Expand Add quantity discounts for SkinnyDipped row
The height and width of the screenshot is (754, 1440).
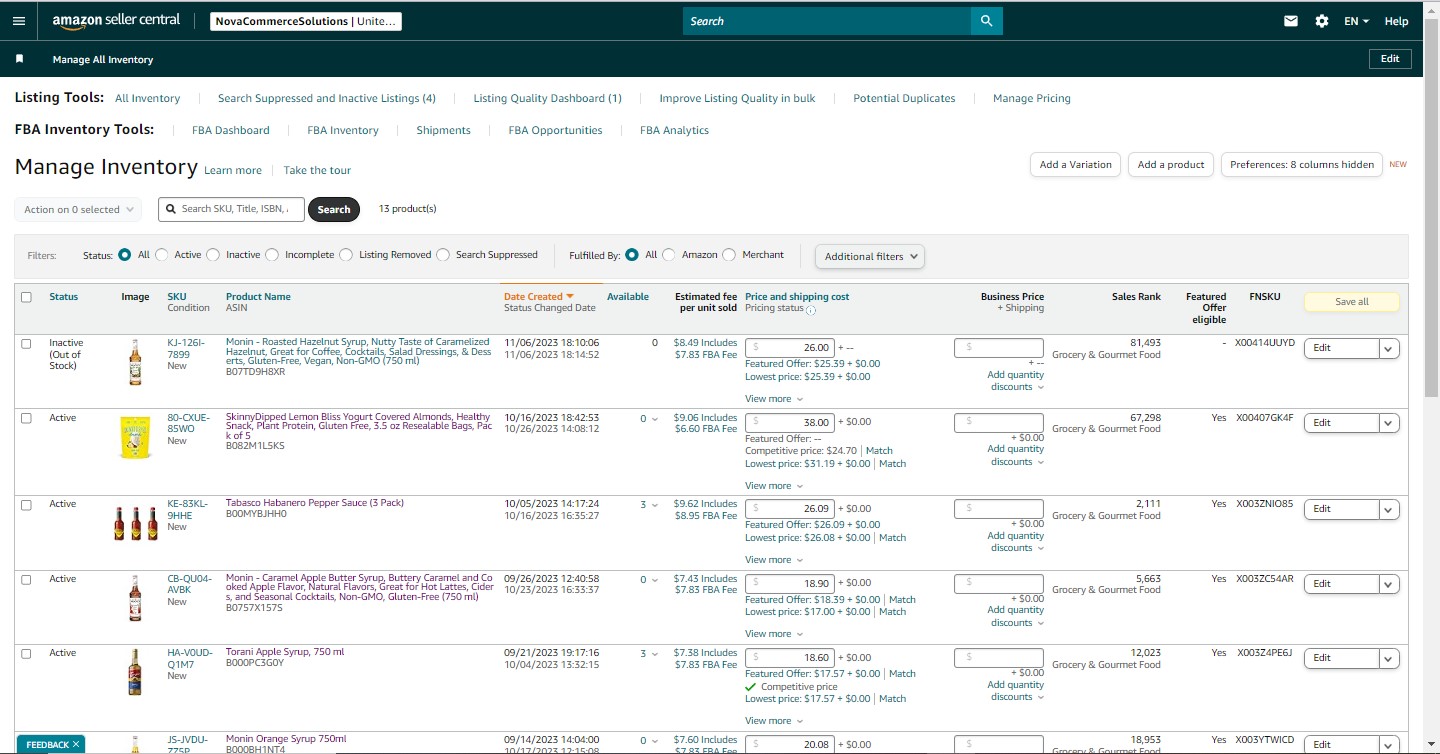point(1015,456)
